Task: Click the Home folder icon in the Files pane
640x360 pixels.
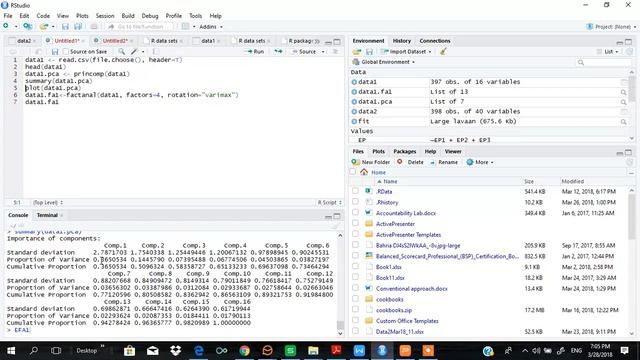Action: pyautogui.click(x=364, y=172)
